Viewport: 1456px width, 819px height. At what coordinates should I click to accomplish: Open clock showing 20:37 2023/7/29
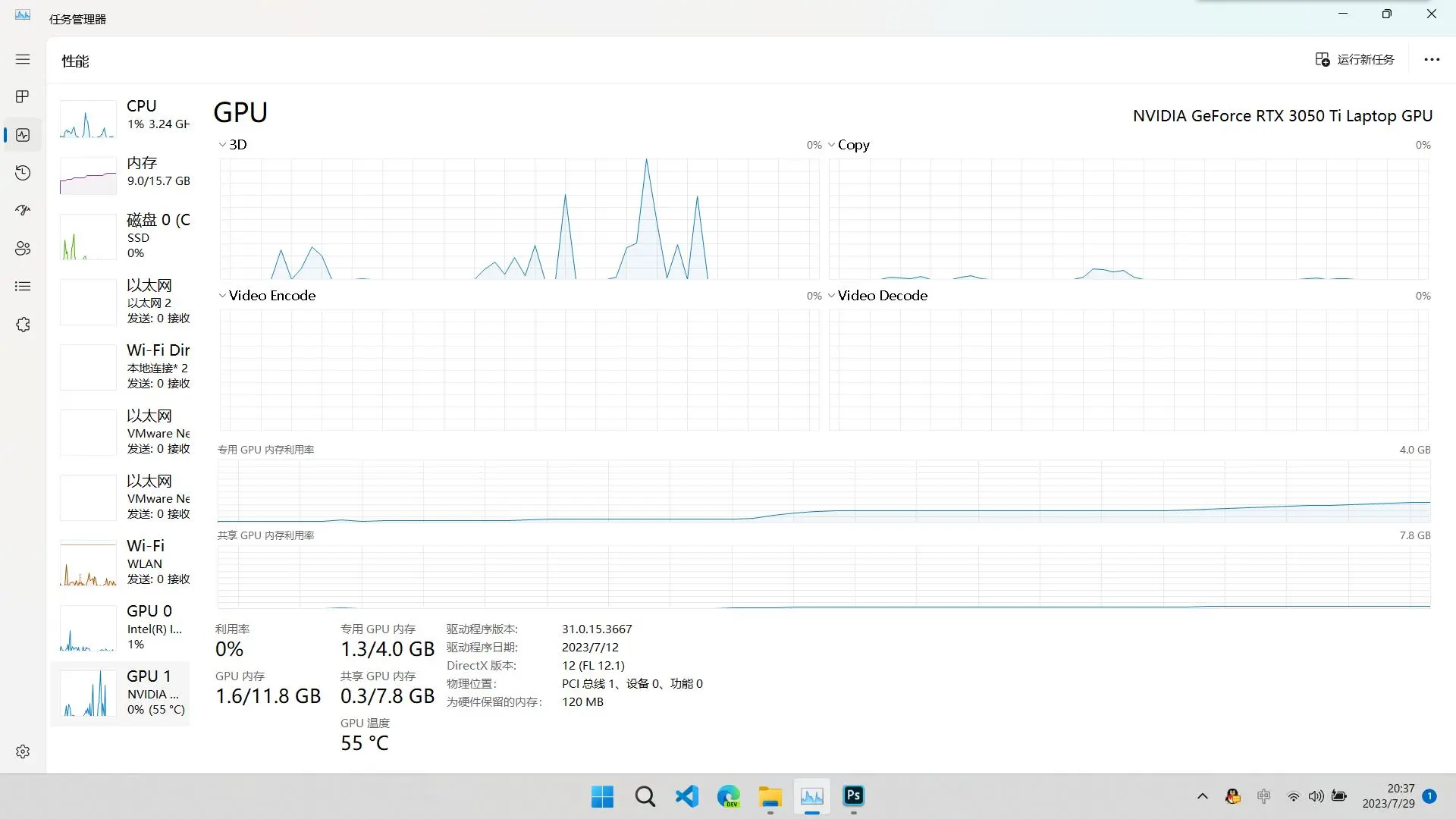click(1388, 796)
